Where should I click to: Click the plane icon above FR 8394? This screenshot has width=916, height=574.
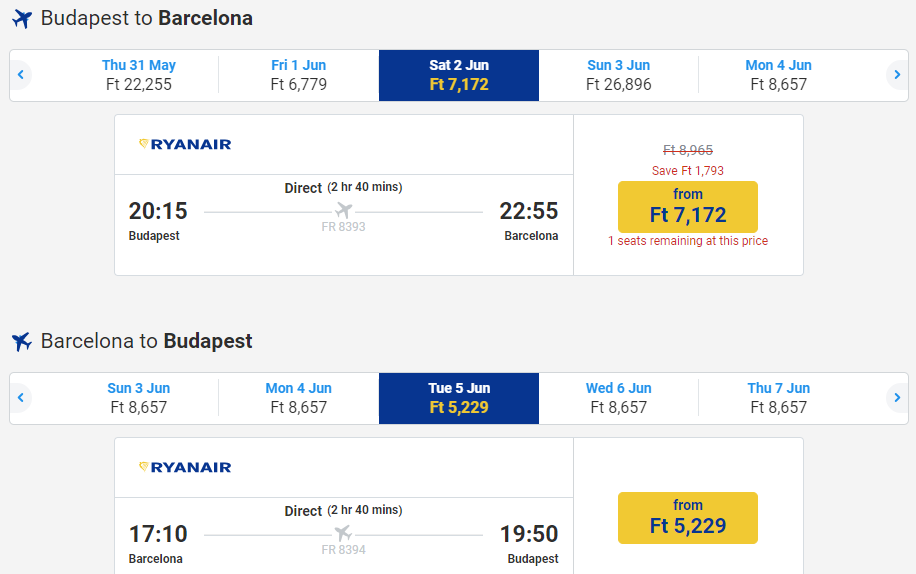[343, 533]
